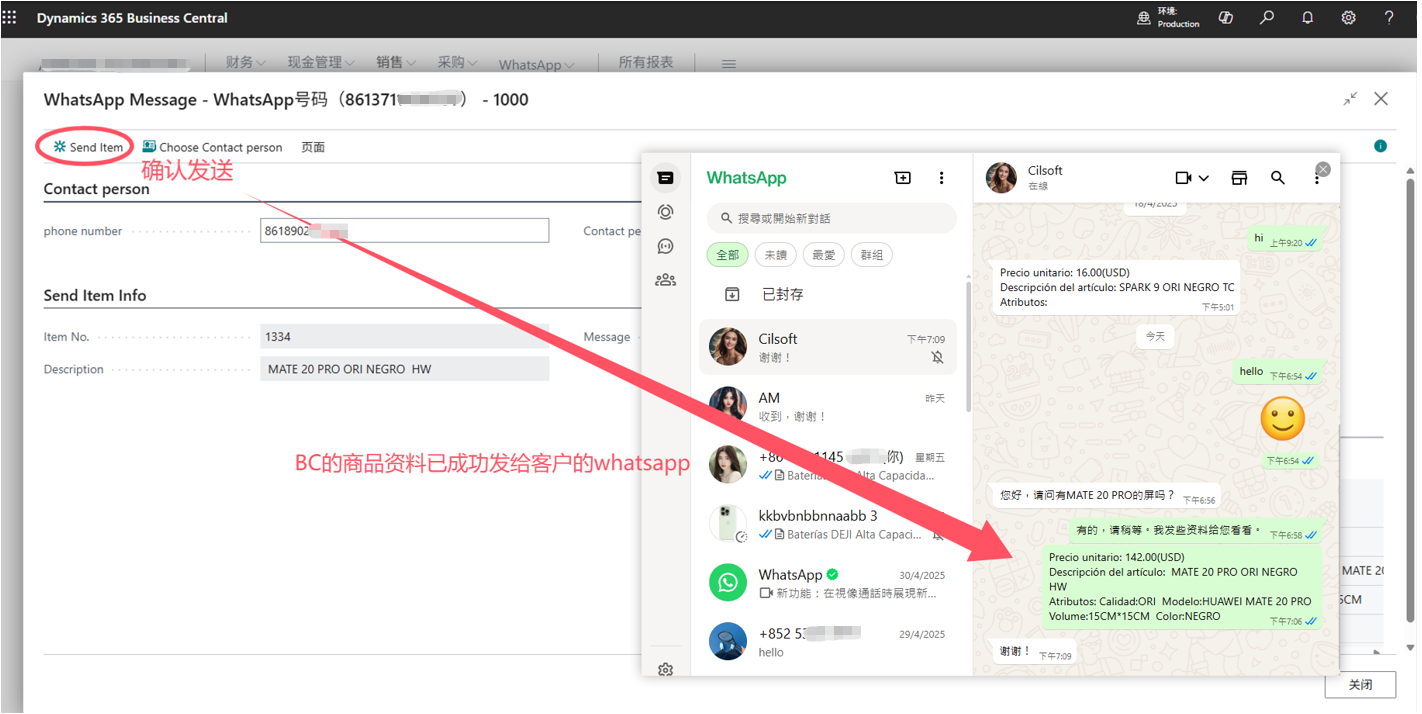Open WhatsApp Communities icon in sidebar
The height and width of the screenshot is (714, 1422).
coord(665,280)
